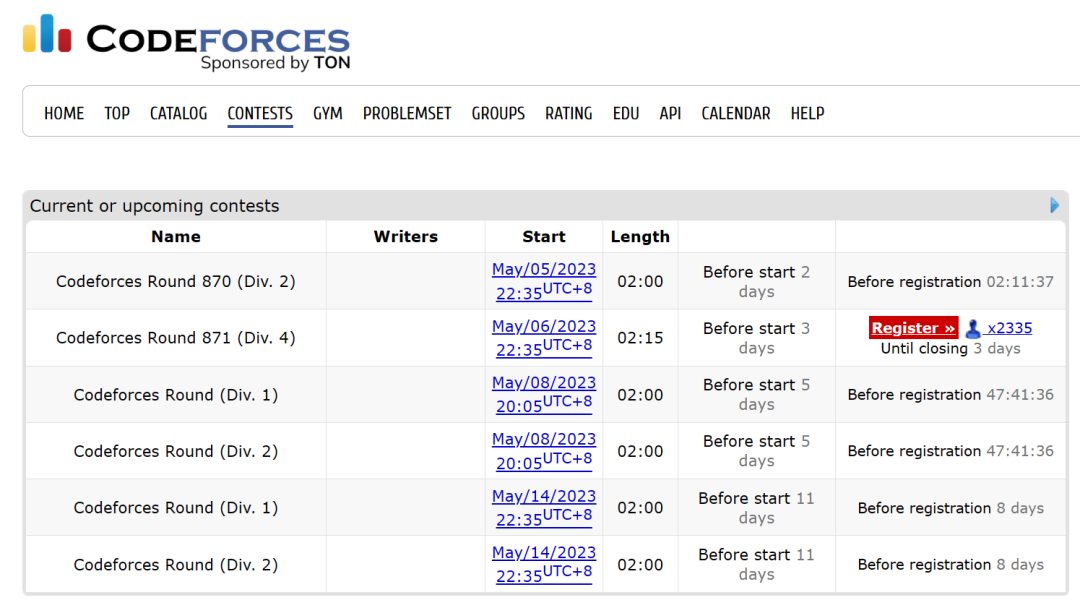Click Before start 3 days cell

coord(756,338)
